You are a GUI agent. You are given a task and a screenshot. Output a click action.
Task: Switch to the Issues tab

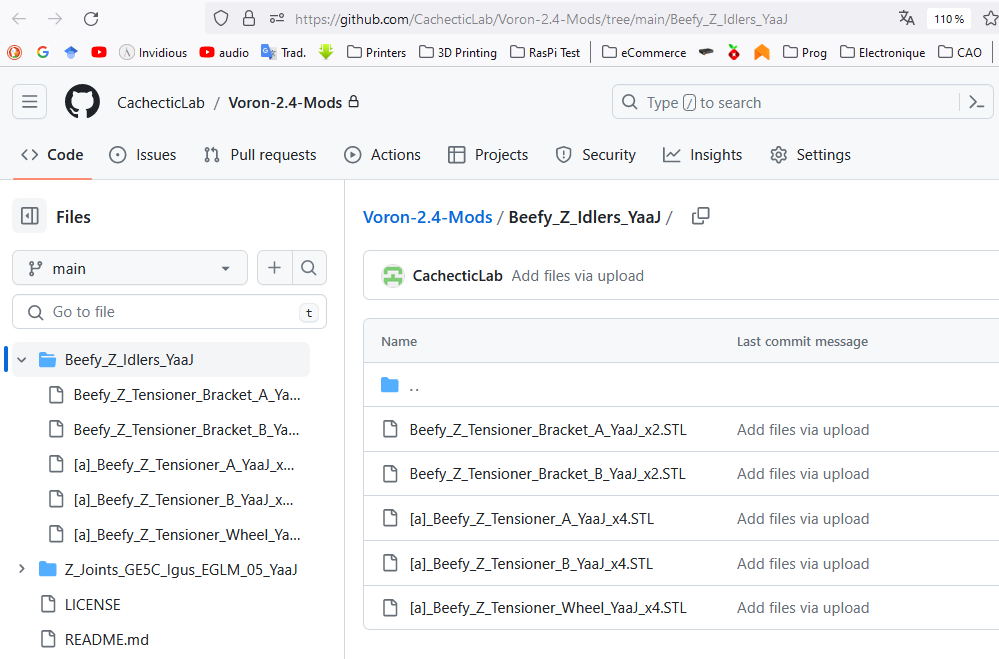[x=143, y=155]
